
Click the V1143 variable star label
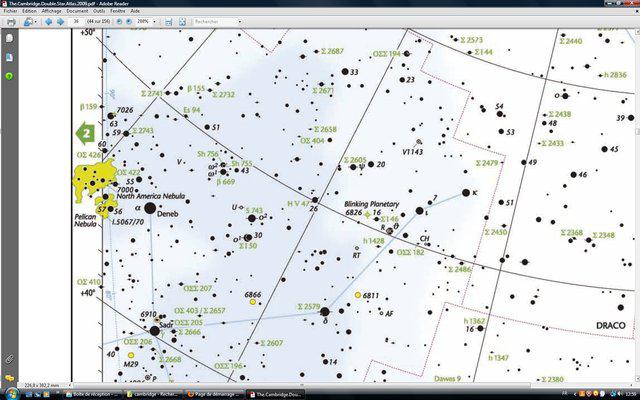(412, 152)
